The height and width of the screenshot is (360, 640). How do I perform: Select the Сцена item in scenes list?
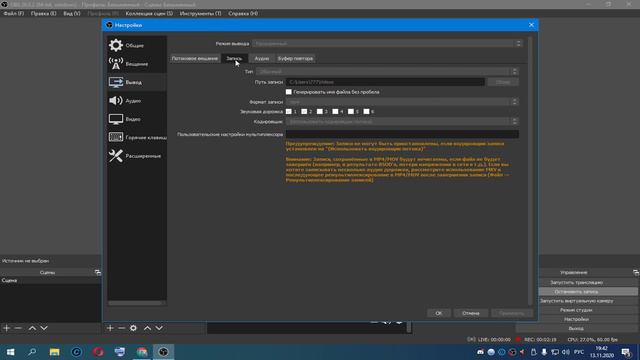(51, 280)
